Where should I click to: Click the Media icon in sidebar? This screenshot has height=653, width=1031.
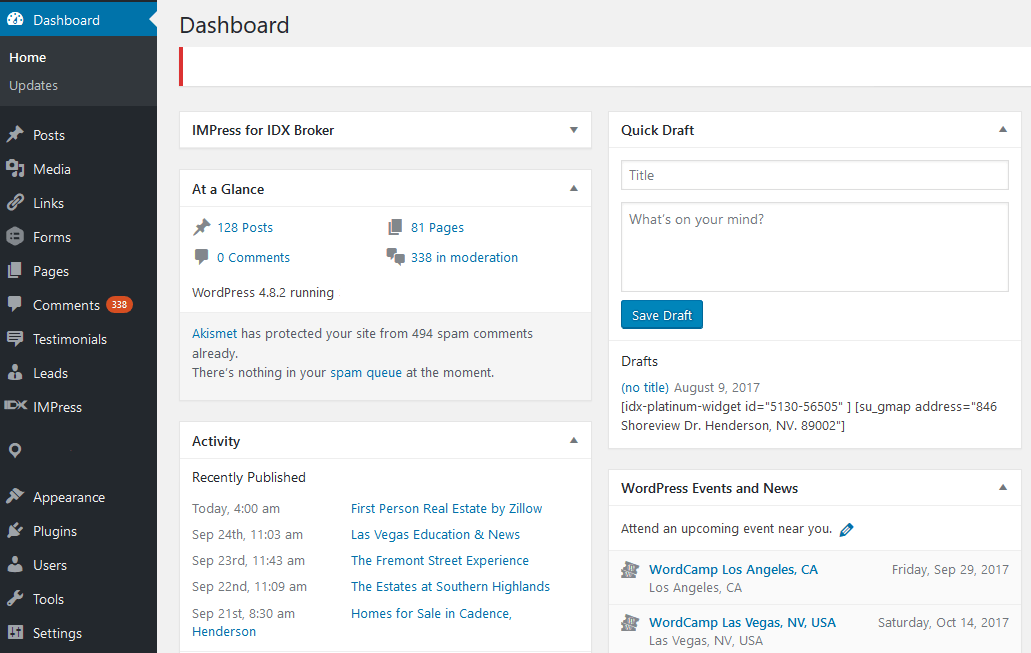15,169
